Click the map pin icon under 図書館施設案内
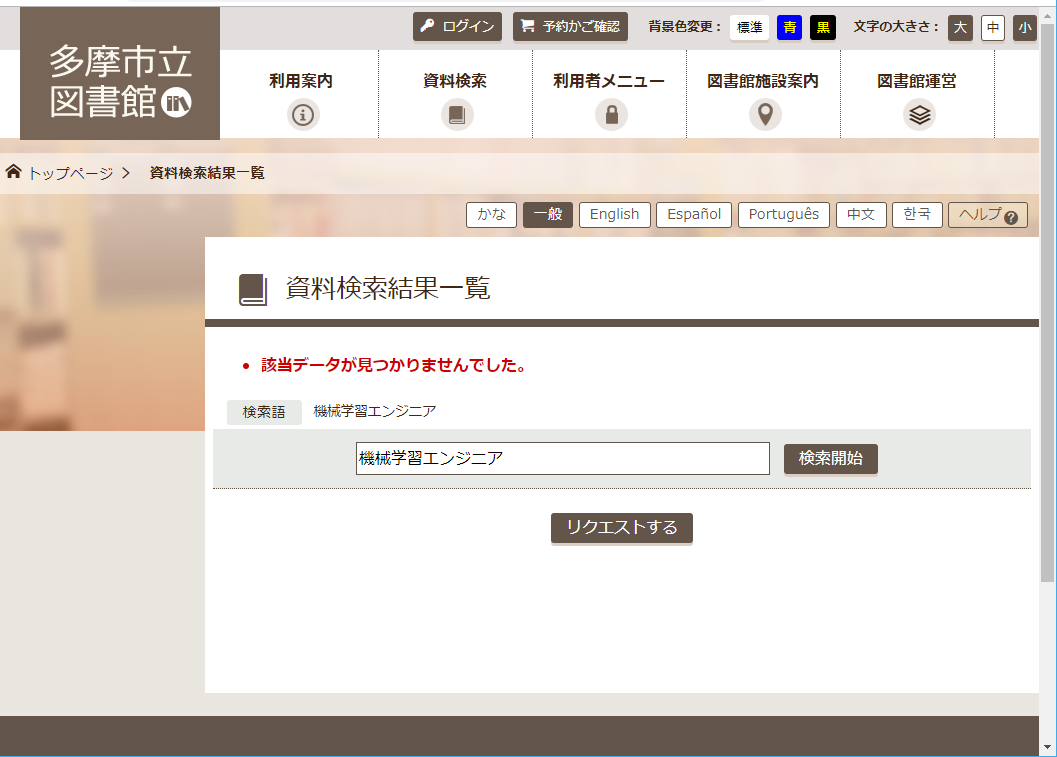Viewport: 1057px width, 757px height. [763, 114]
